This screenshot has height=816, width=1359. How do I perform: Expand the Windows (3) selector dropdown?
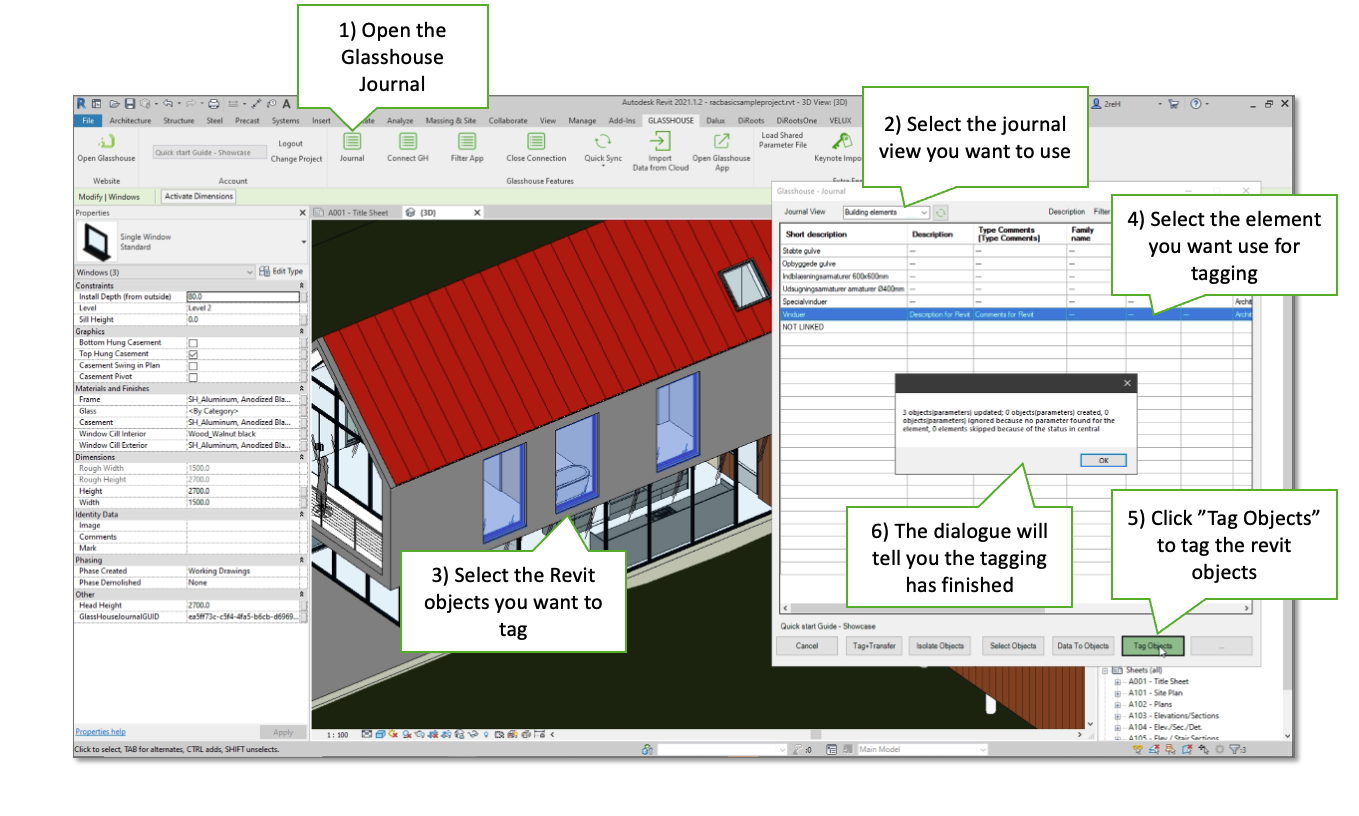click(165, 272)
